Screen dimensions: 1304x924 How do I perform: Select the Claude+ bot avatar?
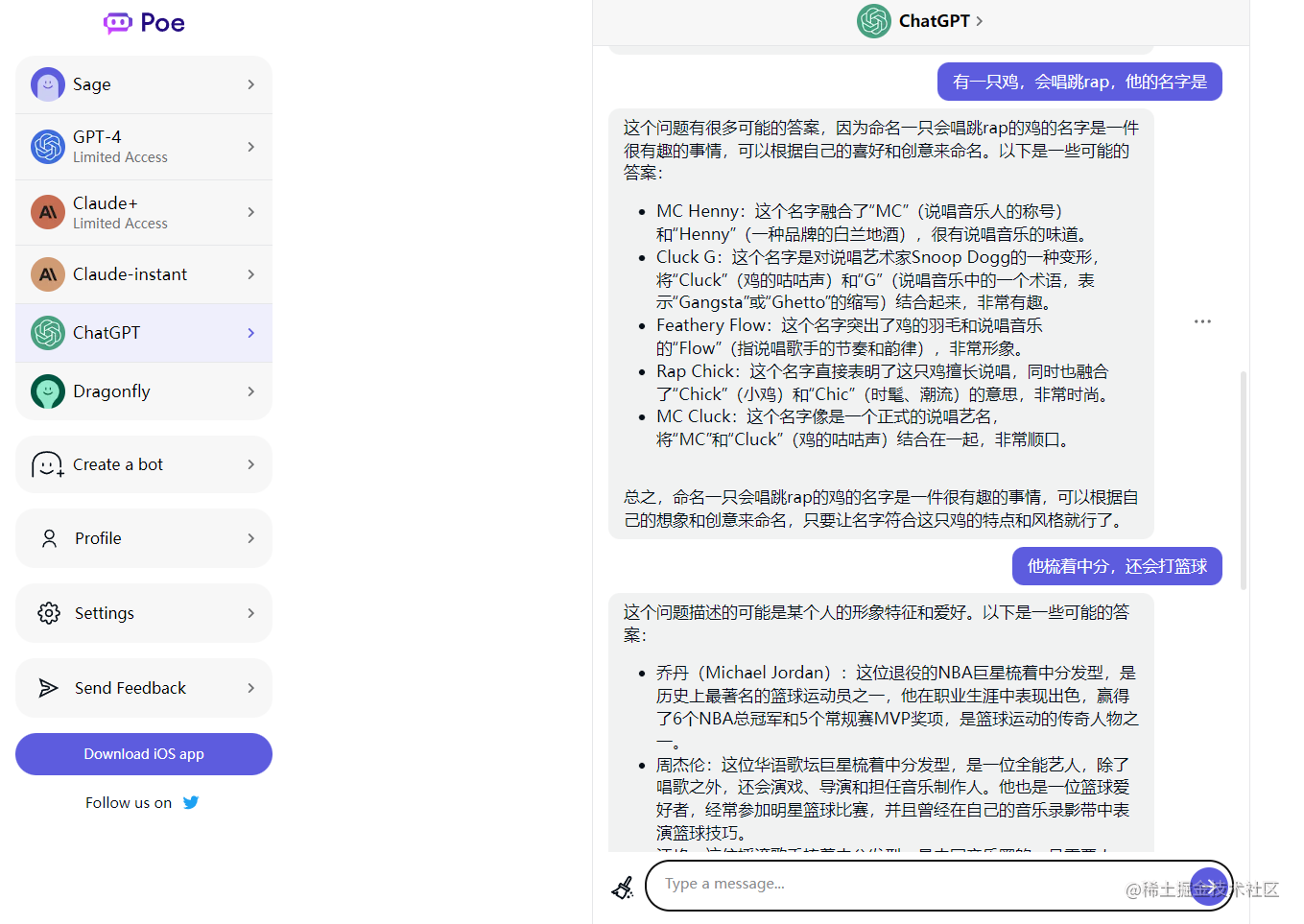pyautogui.click(x=48, y=212)
